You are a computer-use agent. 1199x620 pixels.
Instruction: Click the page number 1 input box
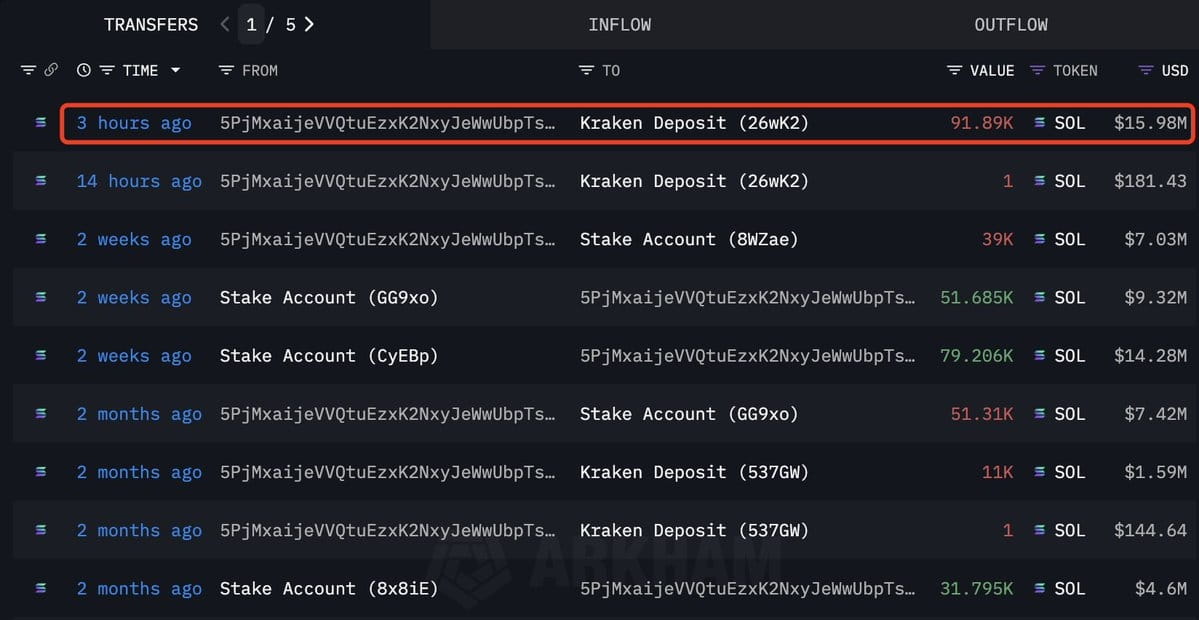click(x=251, y=24)
